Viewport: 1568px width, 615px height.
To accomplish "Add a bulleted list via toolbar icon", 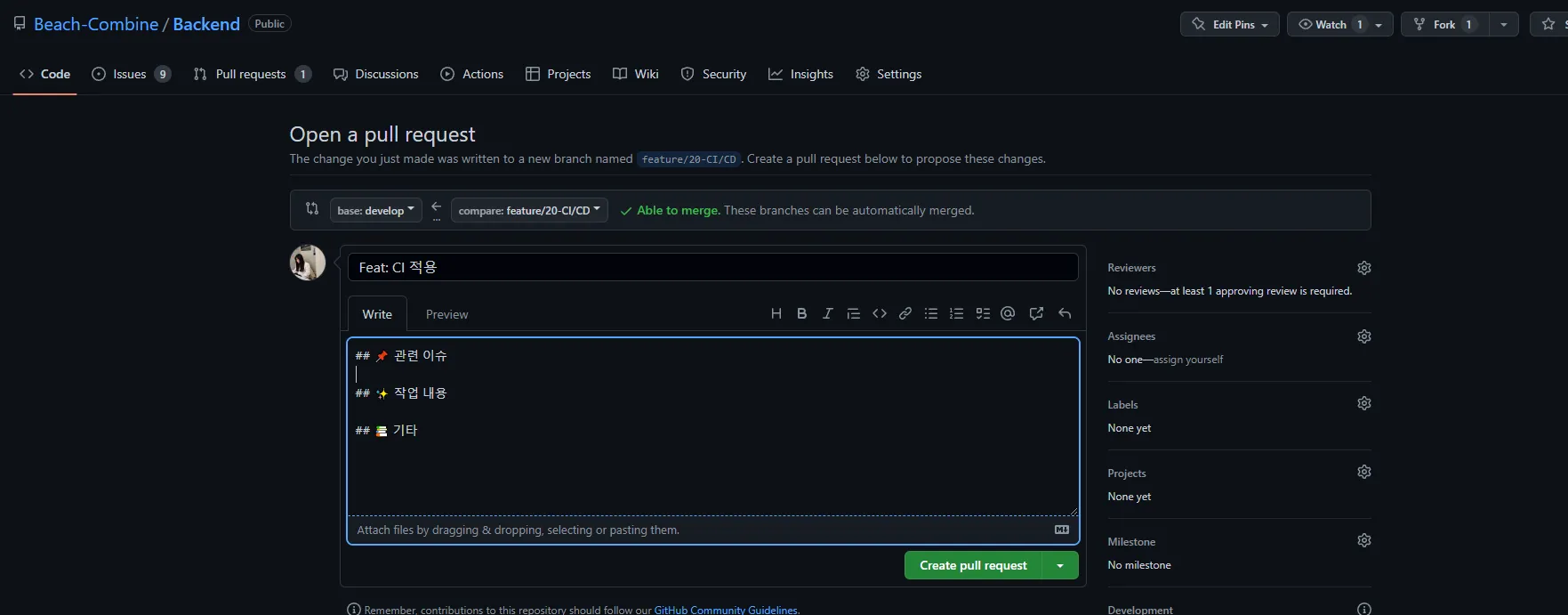I will (931, 313).
